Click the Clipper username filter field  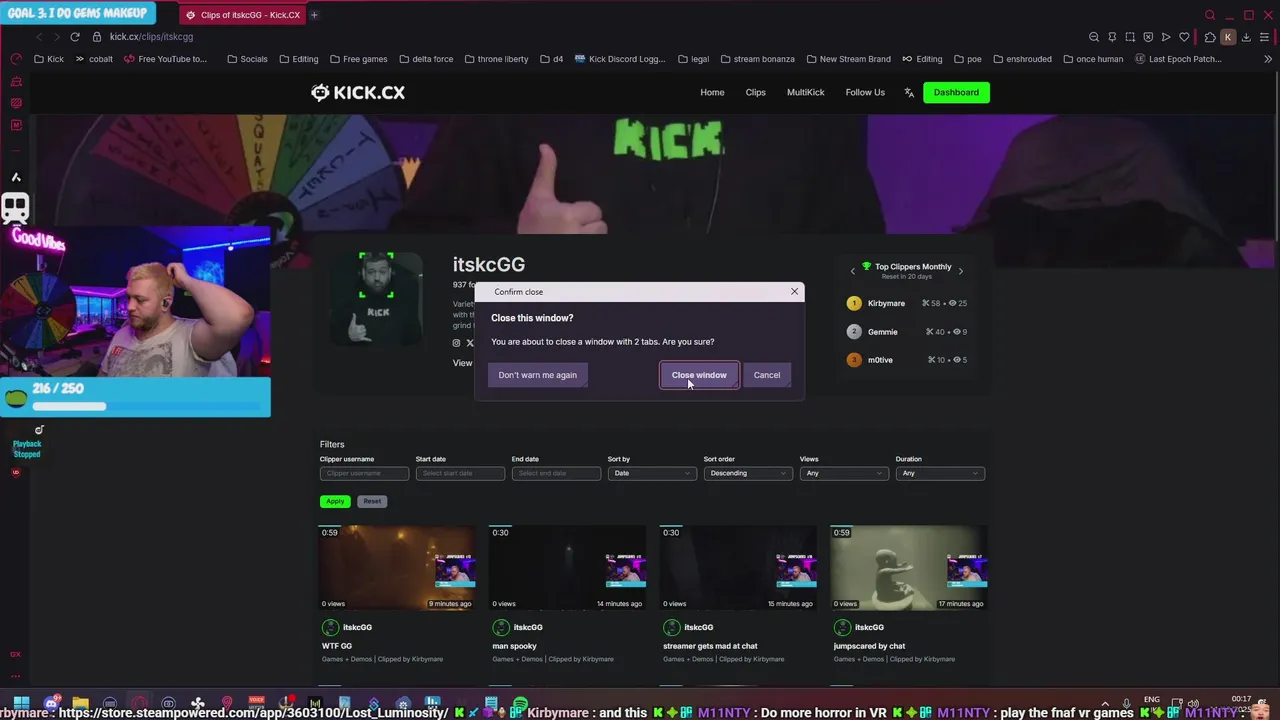[364, 473]
